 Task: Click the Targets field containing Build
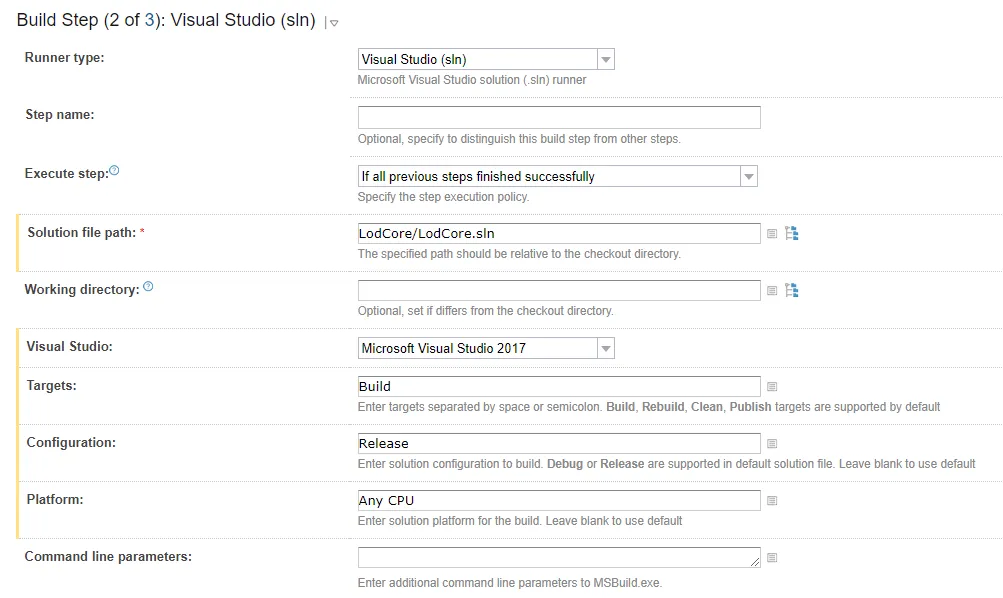pyautogui.click(x=559, y=387)
